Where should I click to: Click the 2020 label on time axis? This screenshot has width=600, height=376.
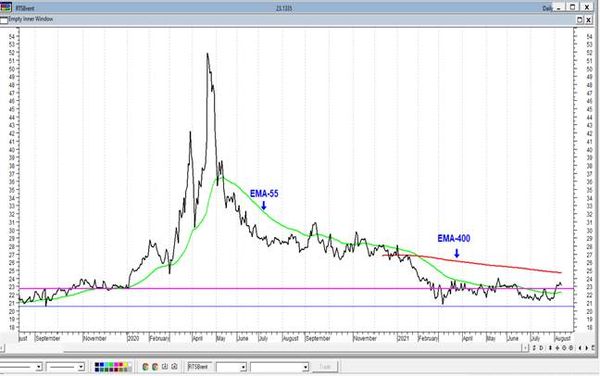point(133,339)
